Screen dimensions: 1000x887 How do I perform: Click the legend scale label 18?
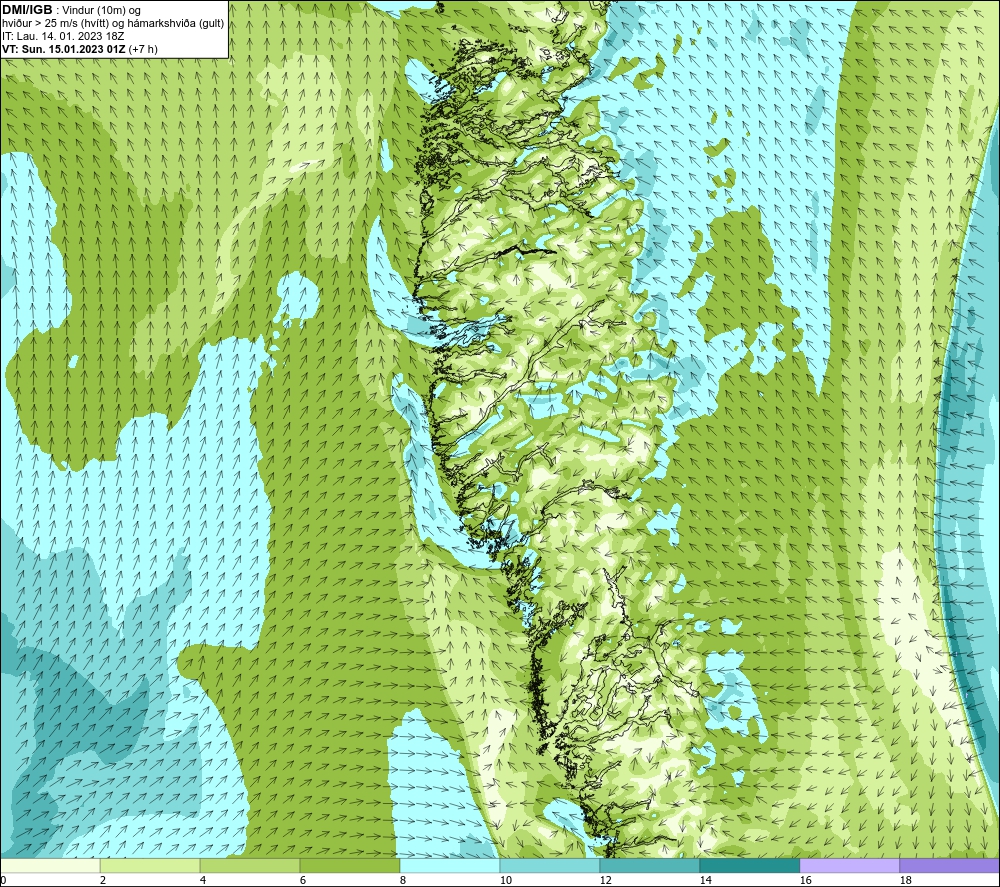click(x=905, y=881)
